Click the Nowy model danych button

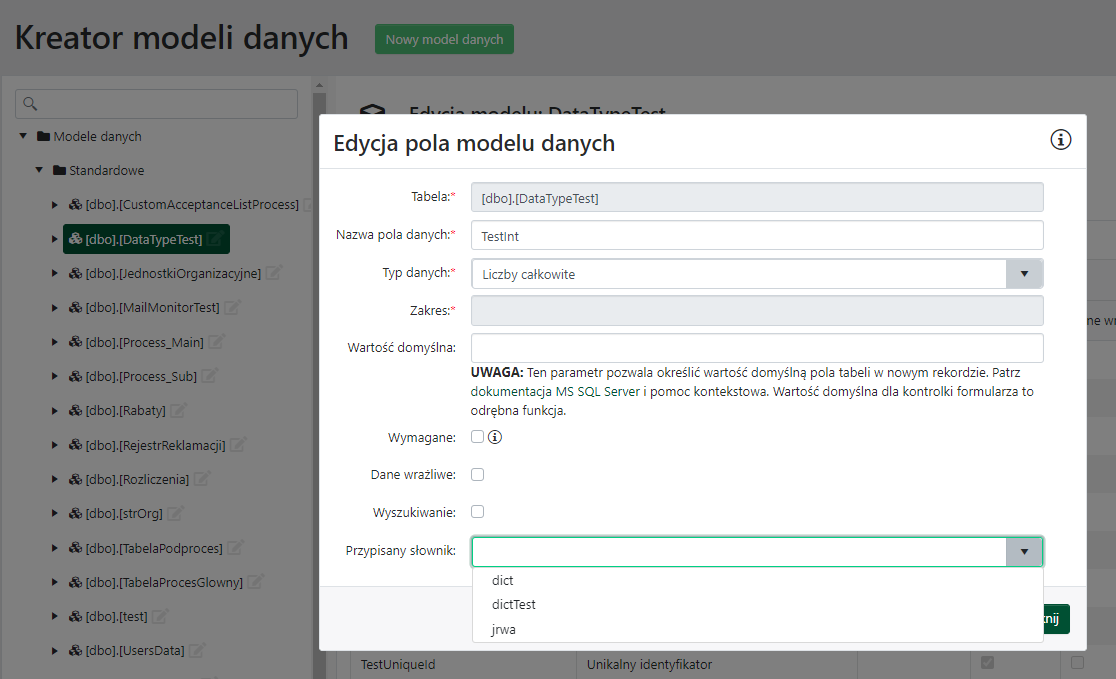click(444, 38)
